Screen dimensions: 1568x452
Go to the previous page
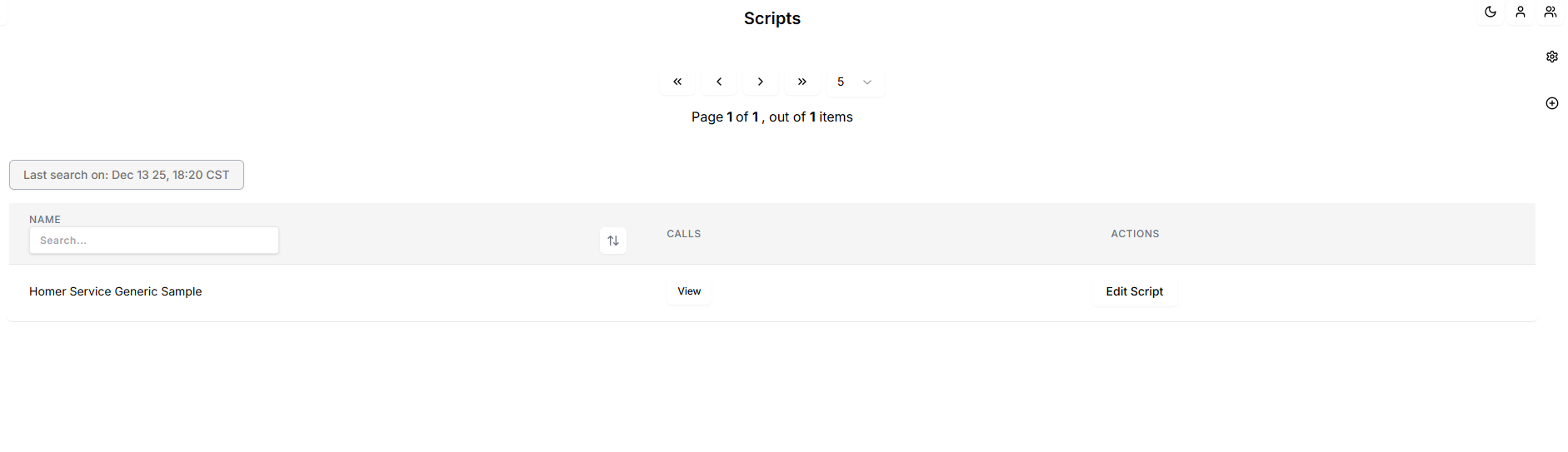pyautogui.click(x=719, y=82)
